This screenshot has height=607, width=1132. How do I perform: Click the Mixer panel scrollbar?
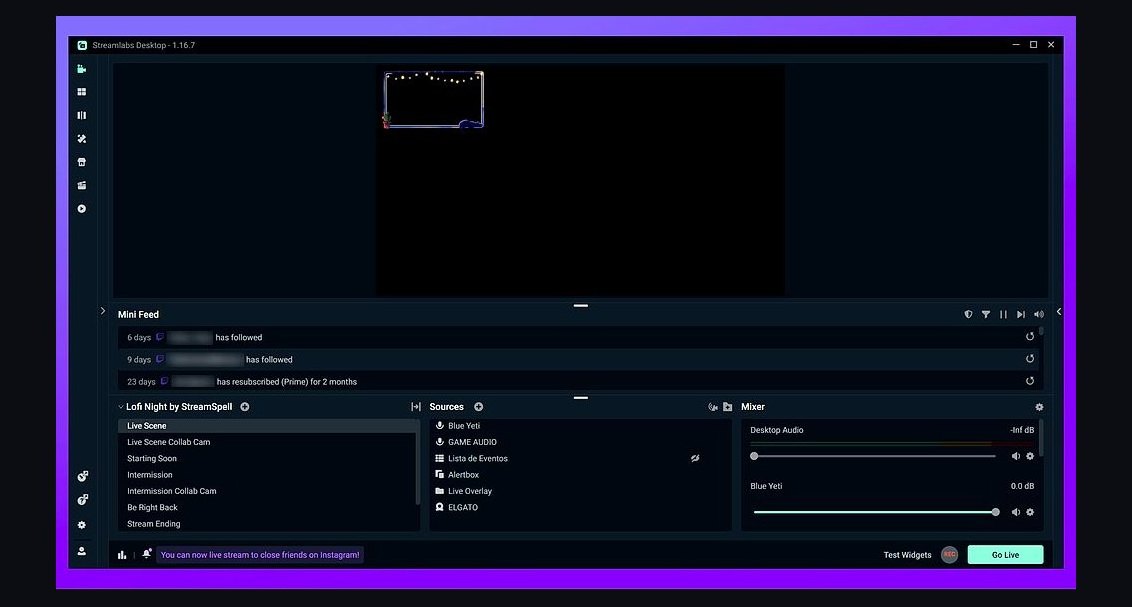coord(1040,437)
